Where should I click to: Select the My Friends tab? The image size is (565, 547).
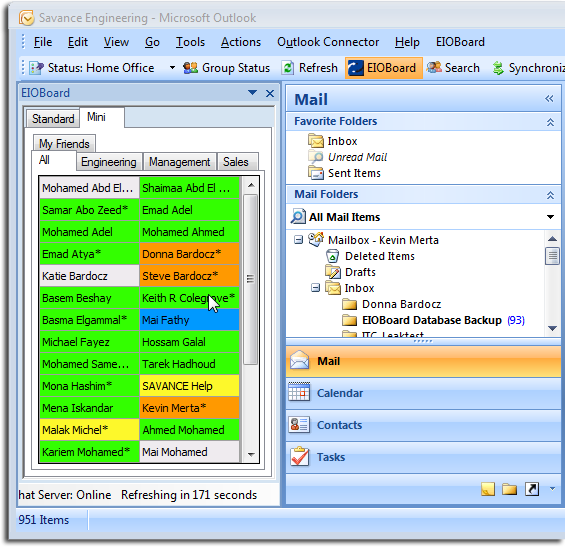coord(64,144)
